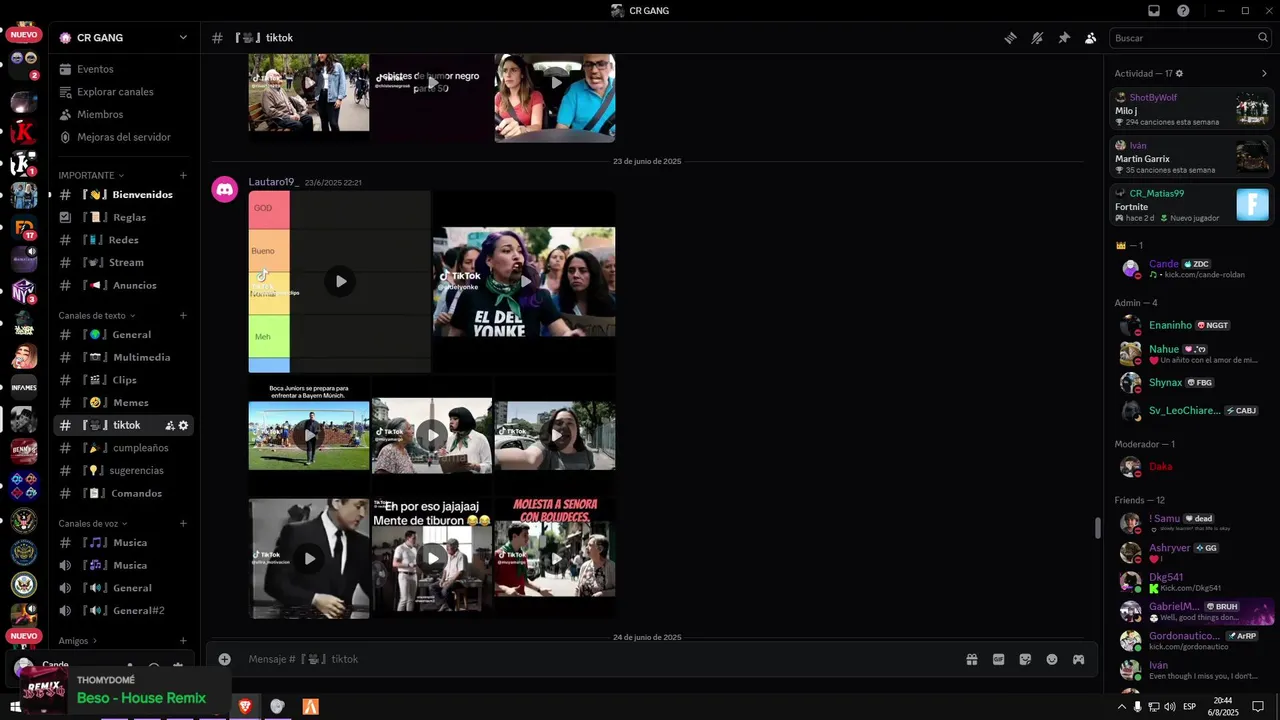Open CR_Matias99 Fortnite activity card

(1192, 205)
